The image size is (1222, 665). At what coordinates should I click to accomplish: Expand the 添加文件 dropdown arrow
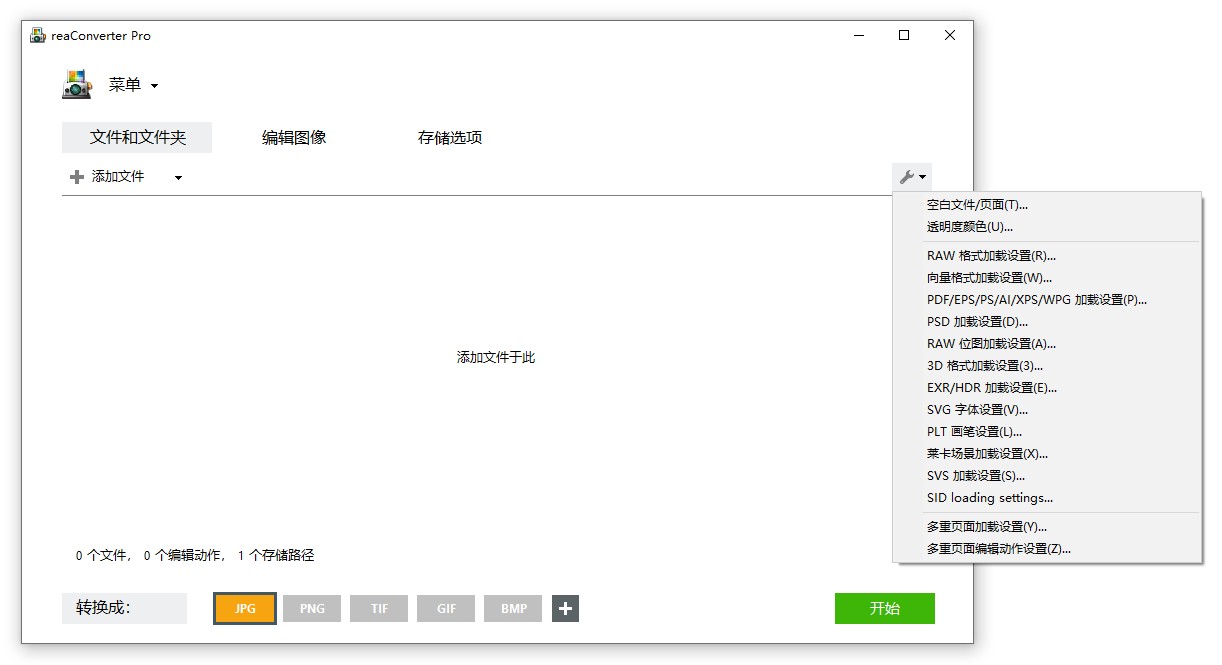pos(178,178)
